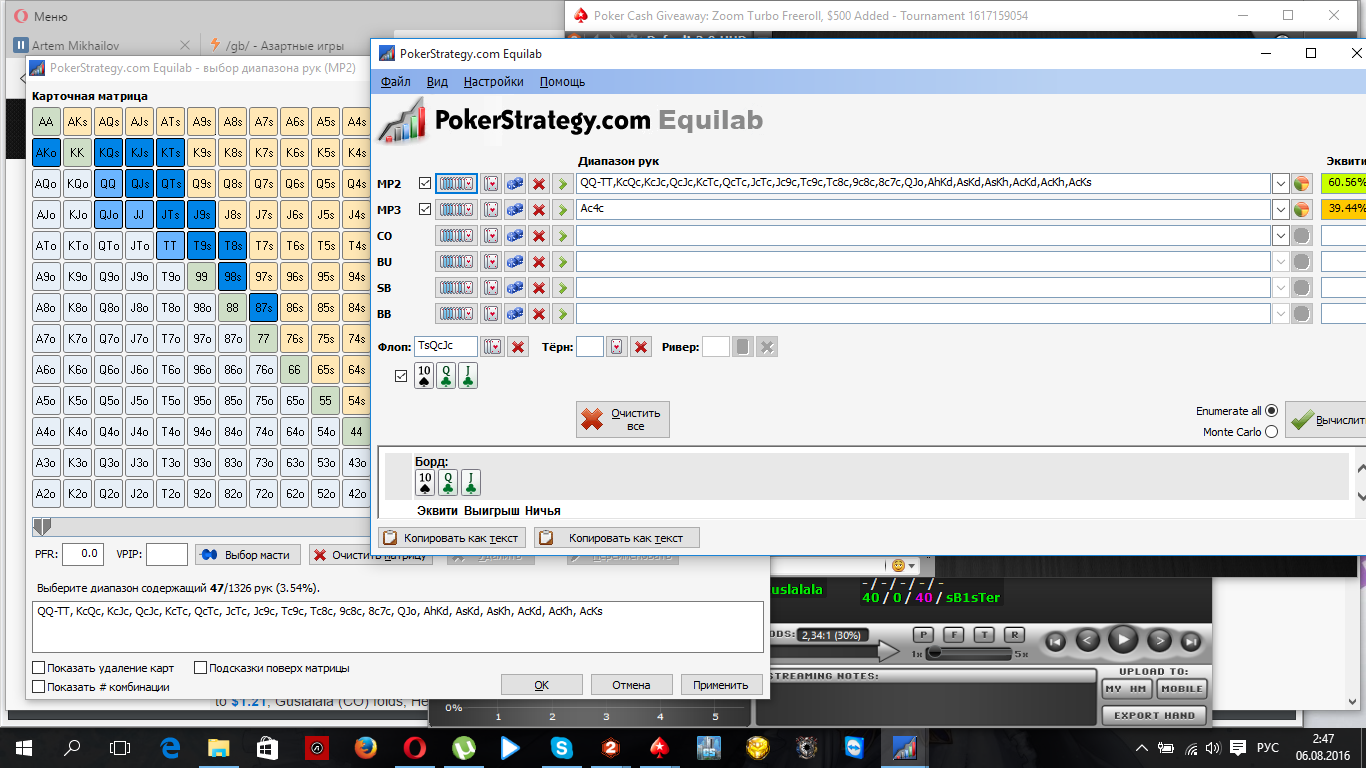Expand the MP3 range dropdown
Viewport: 1366px width, 768px height.
[x=1280, y=210]
